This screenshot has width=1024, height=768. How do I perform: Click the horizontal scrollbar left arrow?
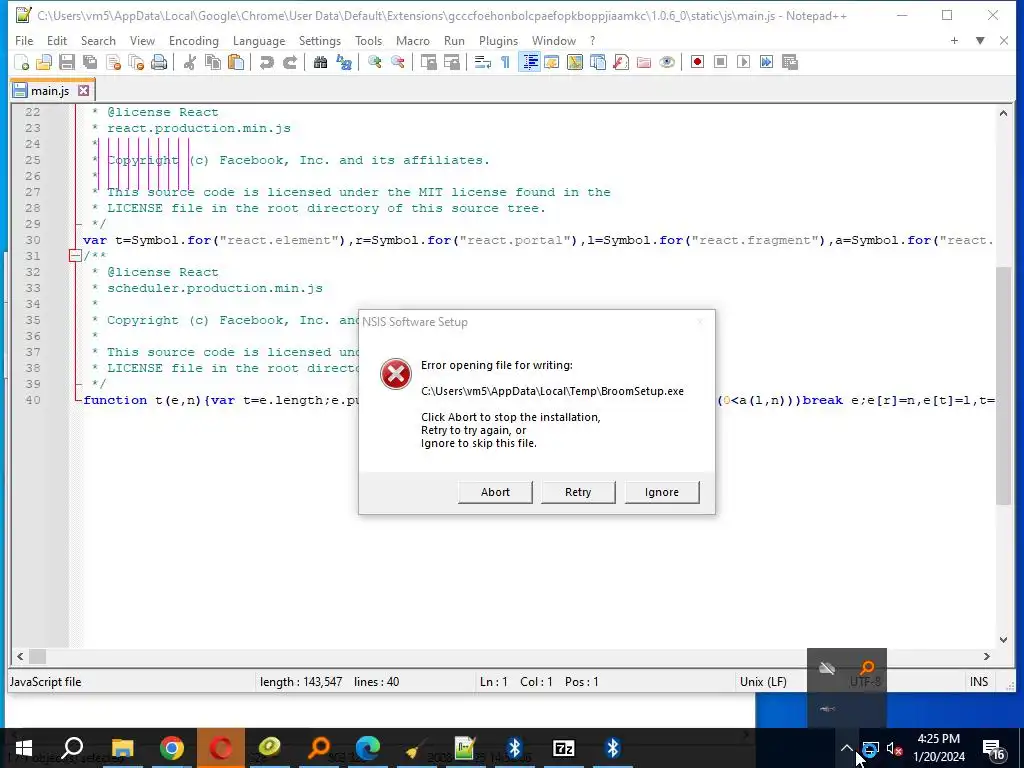pos(20,656)
